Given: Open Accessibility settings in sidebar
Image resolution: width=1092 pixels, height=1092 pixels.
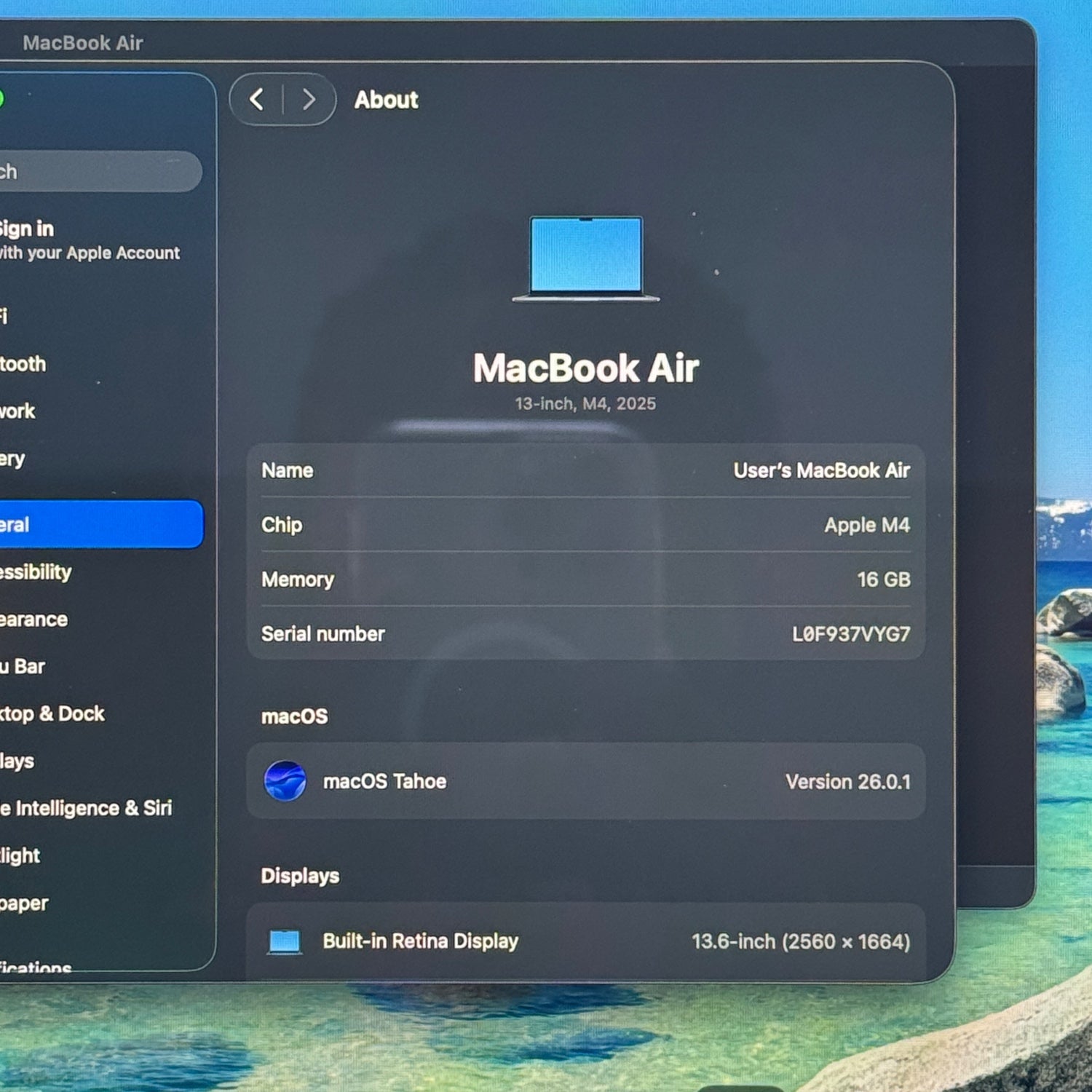Looking at the screenshot, I should pos(36,572).
